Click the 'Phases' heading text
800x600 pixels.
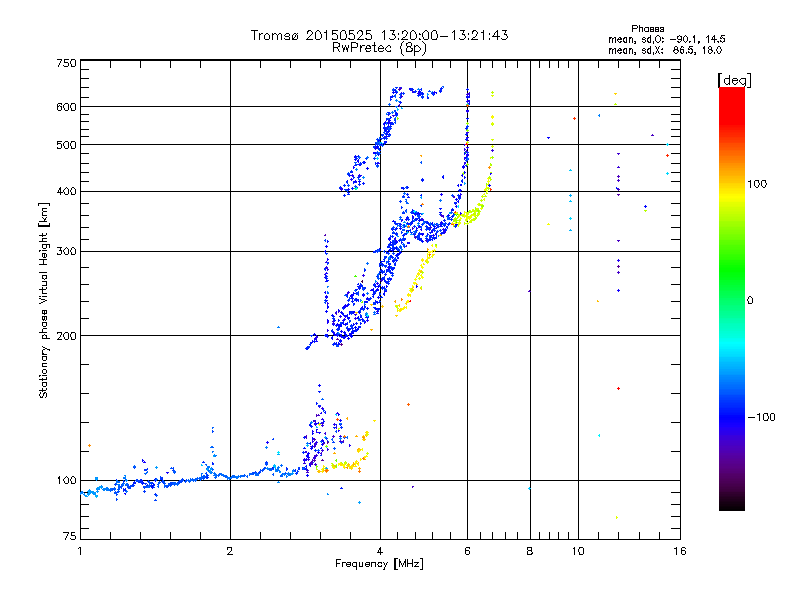[x=647, y=29]
